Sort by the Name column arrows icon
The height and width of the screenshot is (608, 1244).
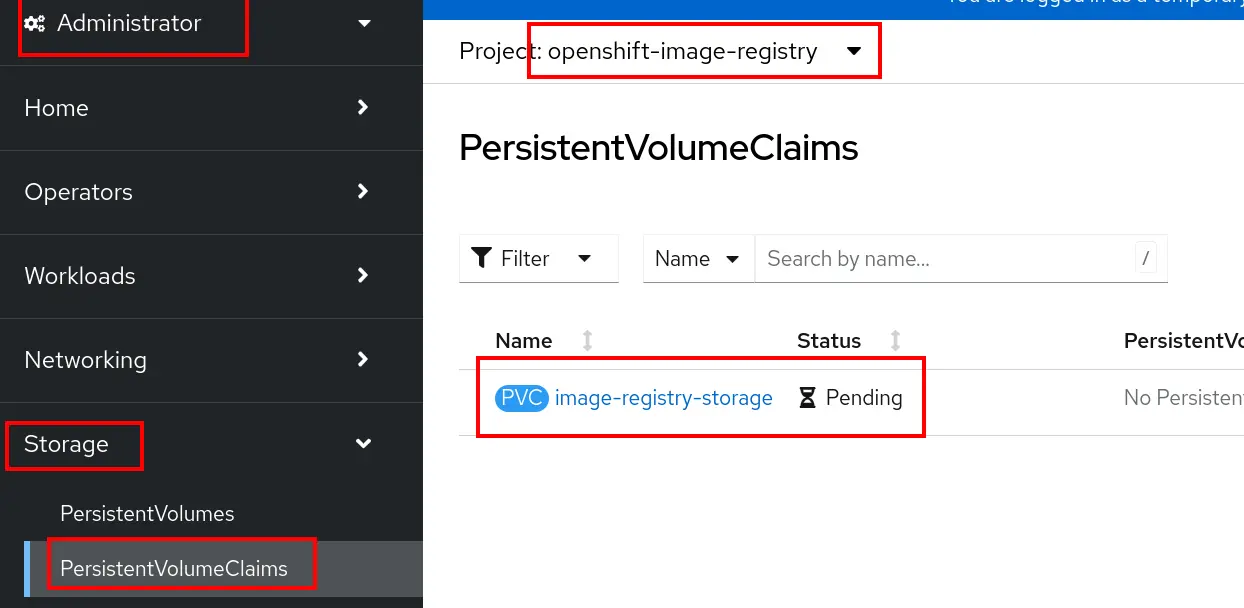[588, 341]
